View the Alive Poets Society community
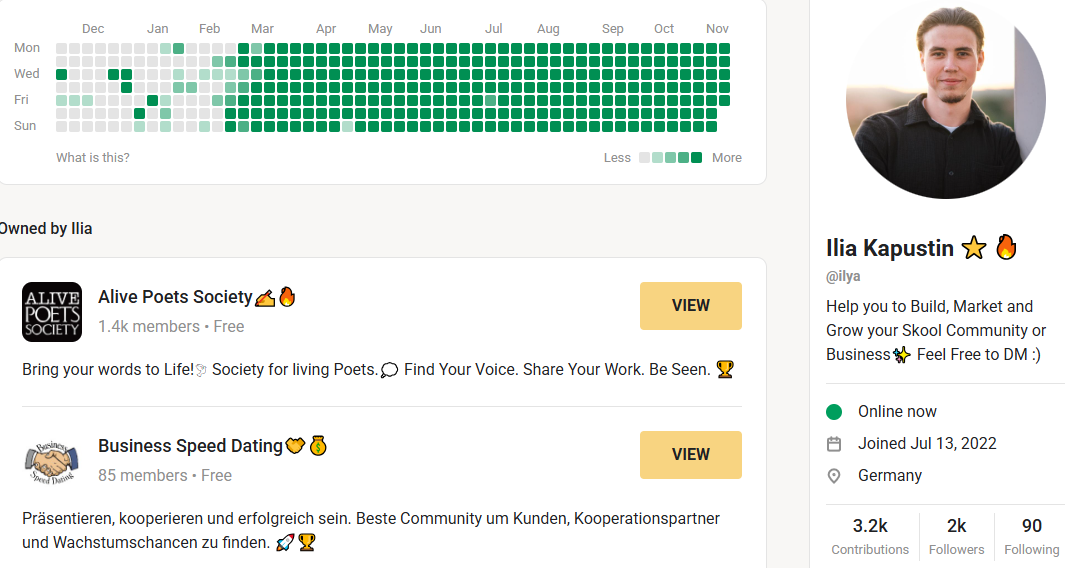Image resolution: width=1078 pixels, height=568 pixels. [690, 306]
